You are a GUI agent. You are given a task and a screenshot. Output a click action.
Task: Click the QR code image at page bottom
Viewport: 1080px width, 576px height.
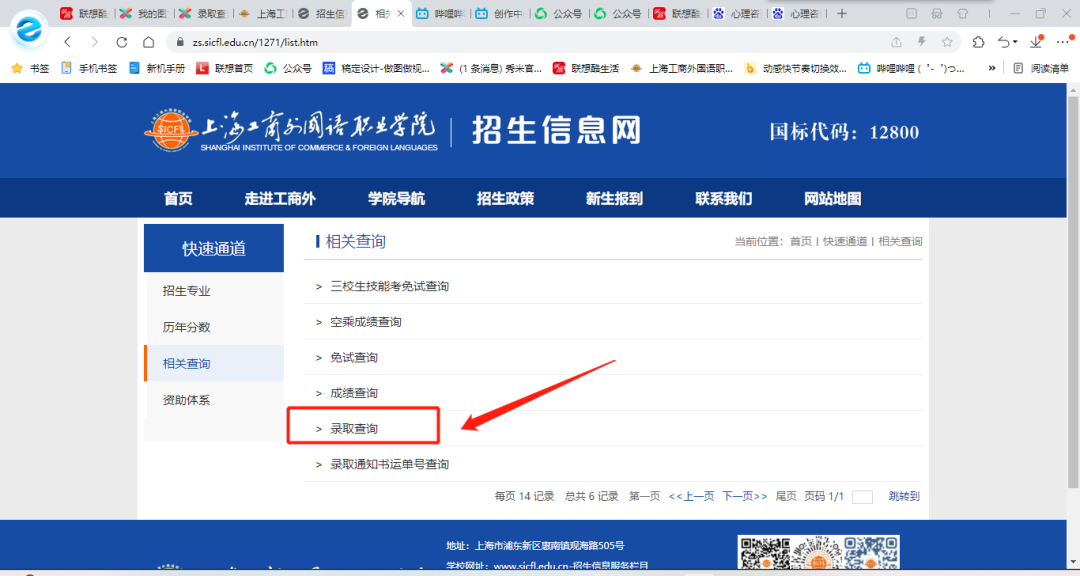tap(818, 553)
